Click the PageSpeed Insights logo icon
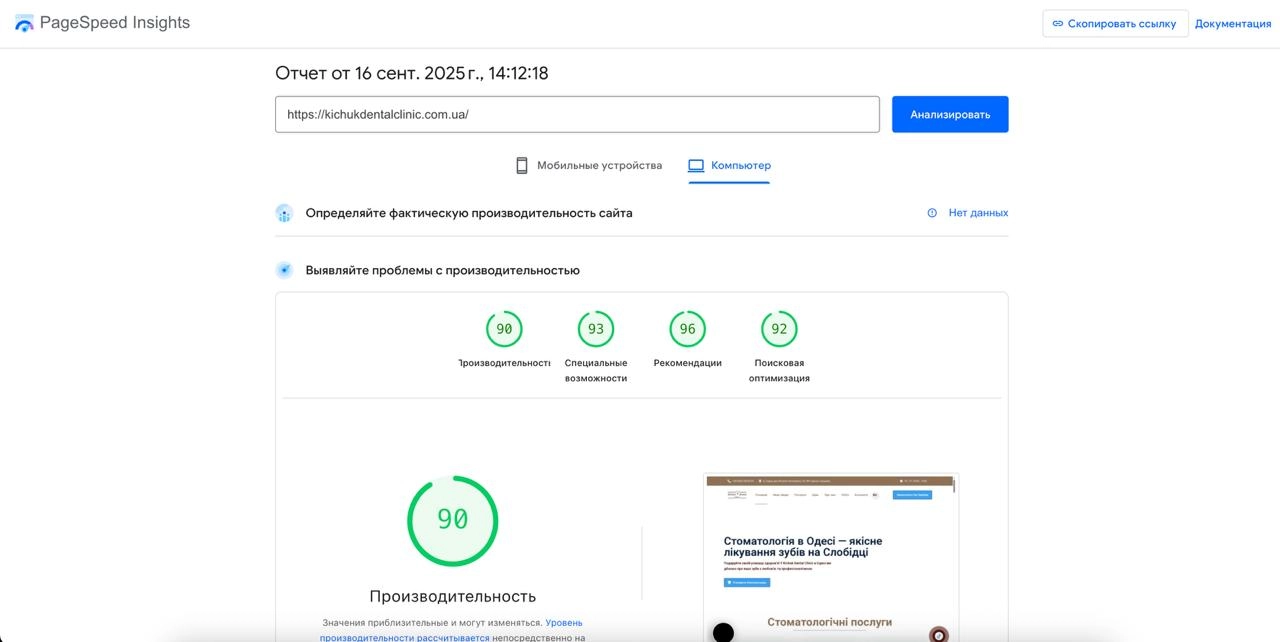Viewport: 1280px width, 642px height. click(24, 23)
